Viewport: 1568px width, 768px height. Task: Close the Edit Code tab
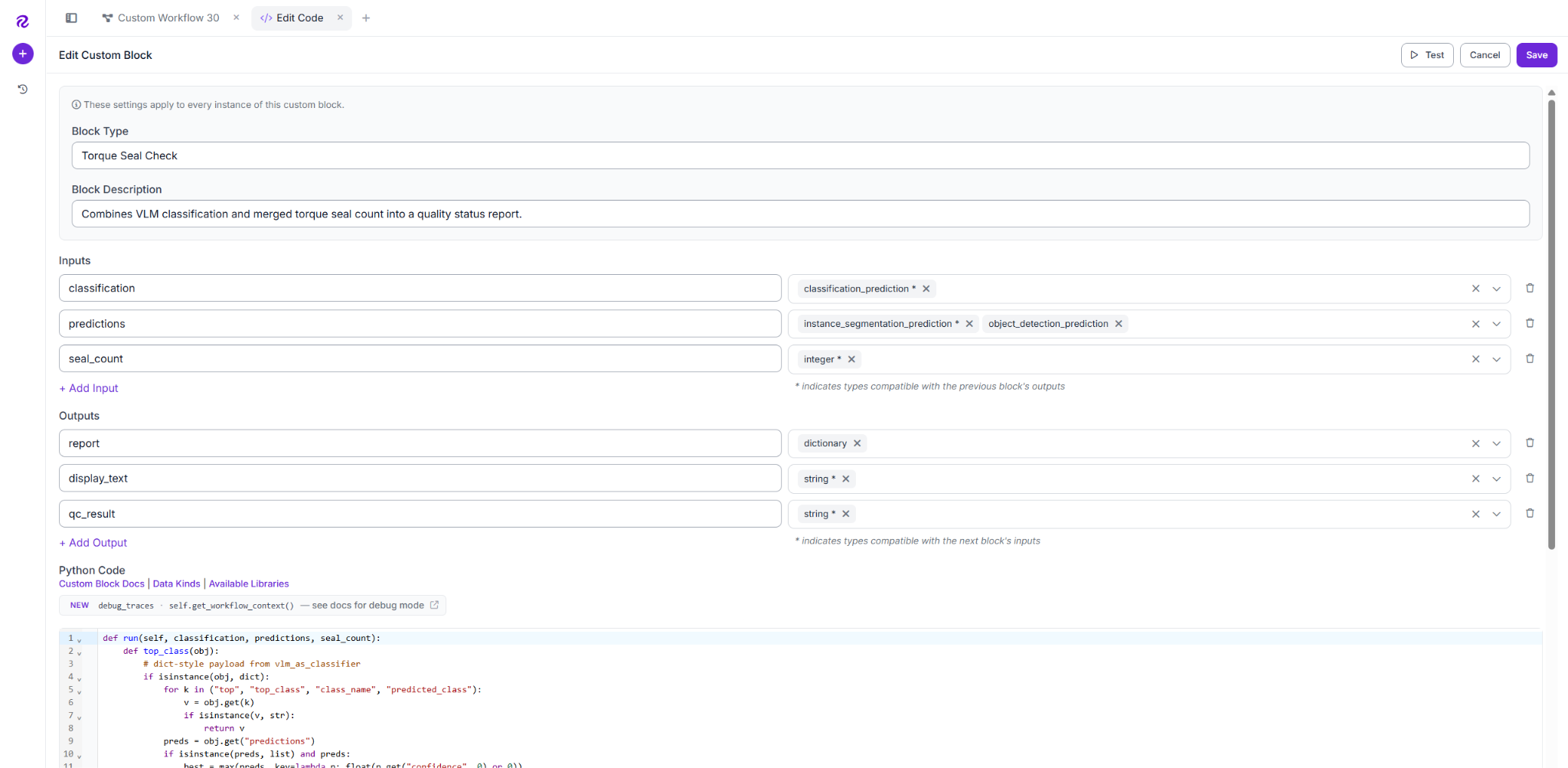point(340,18)
